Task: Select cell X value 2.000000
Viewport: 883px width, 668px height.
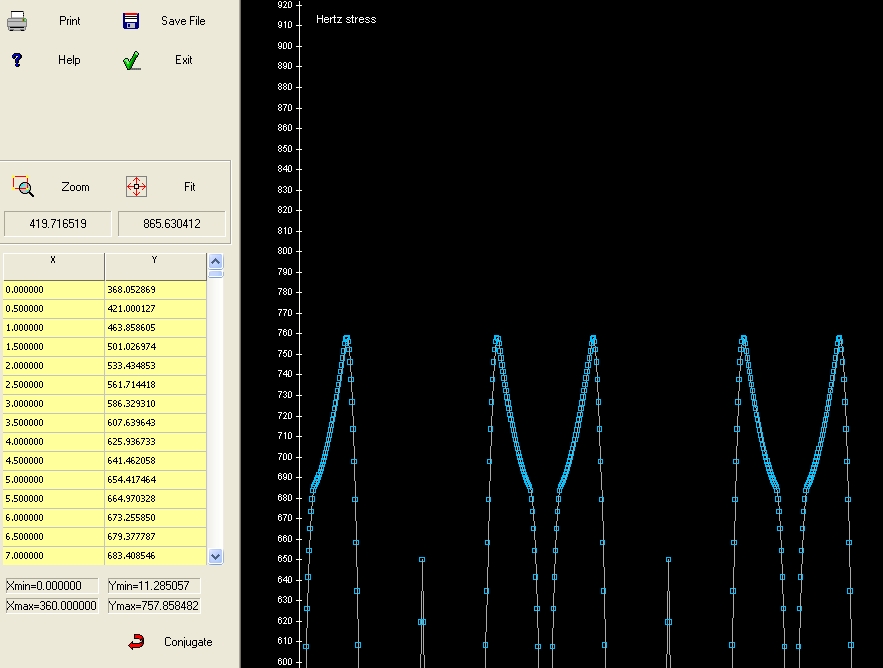Action: [x=53, y=366]
